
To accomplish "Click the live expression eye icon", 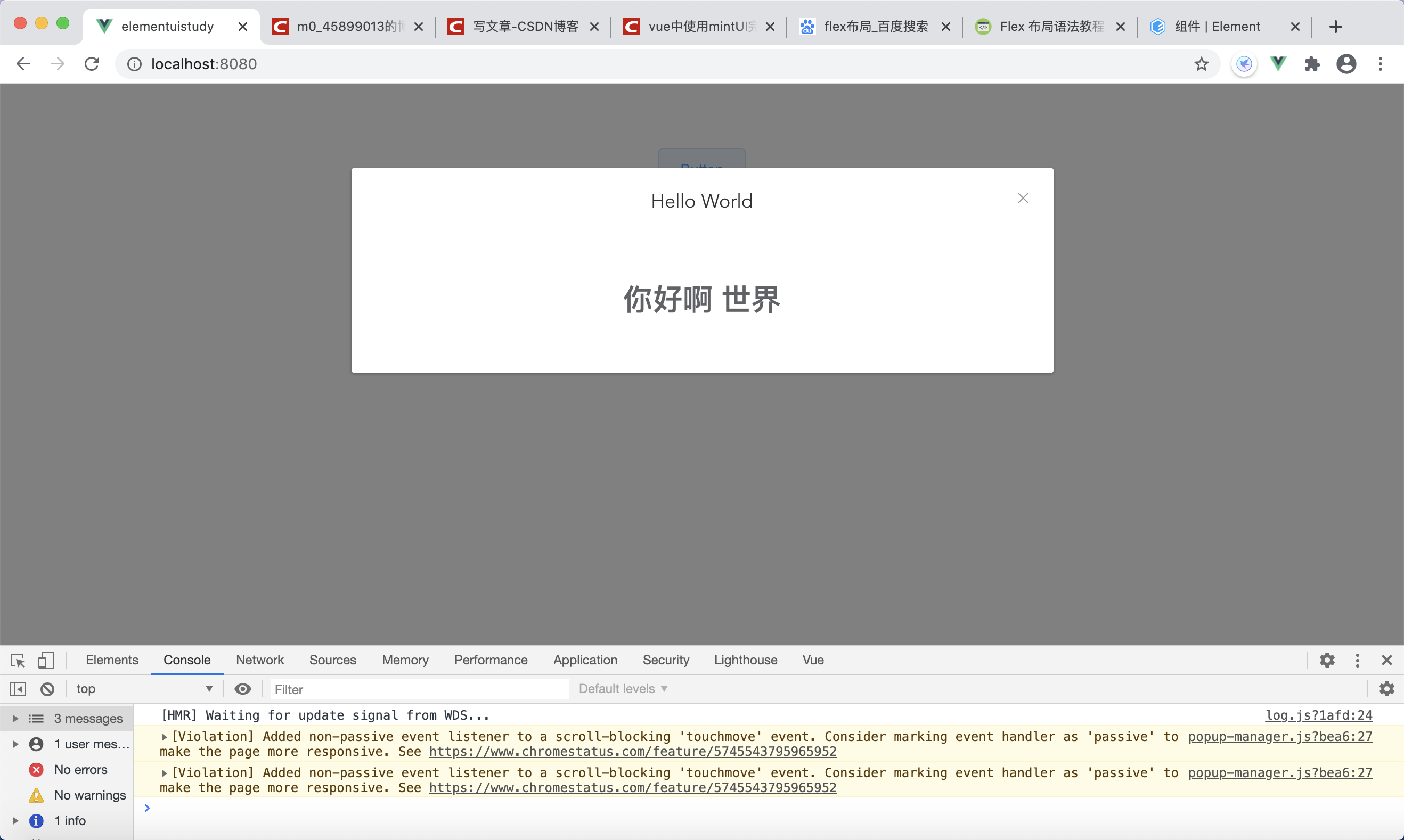I will (243, 689).
